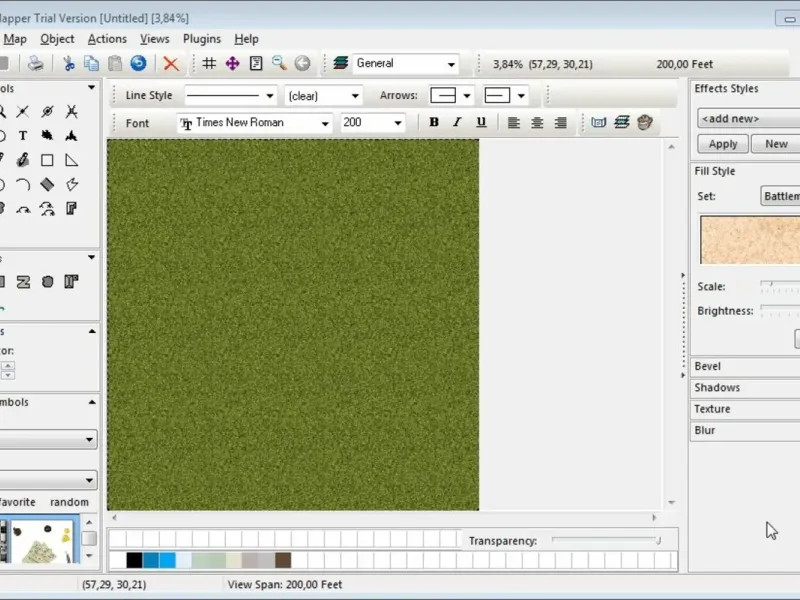This screenshot has height=600, width=800.
Task: Pick the brown color swatch
Action: click(283, 560)
